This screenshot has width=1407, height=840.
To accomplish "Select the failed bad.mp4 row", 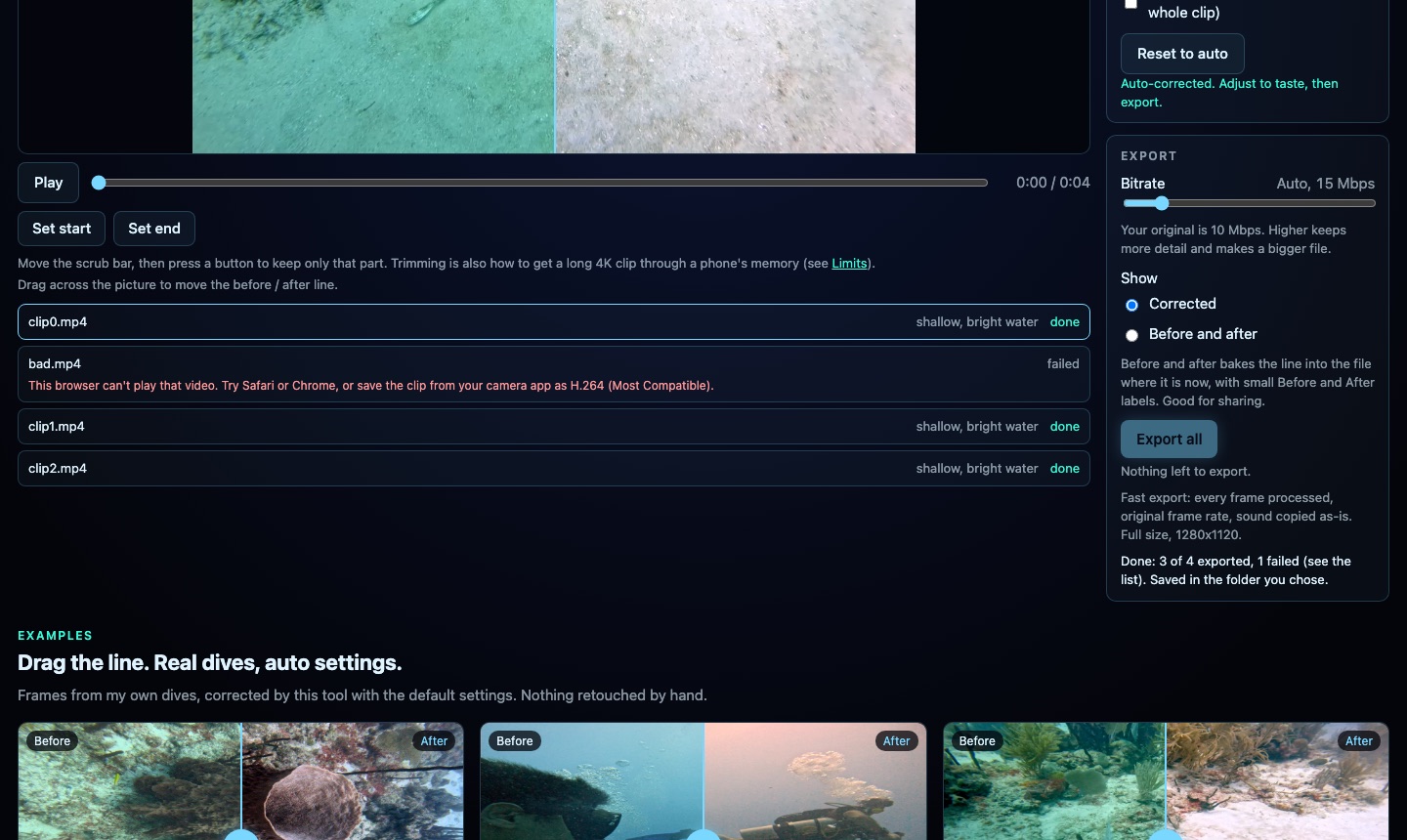I will pyautogui.click(x=554, y=374).
